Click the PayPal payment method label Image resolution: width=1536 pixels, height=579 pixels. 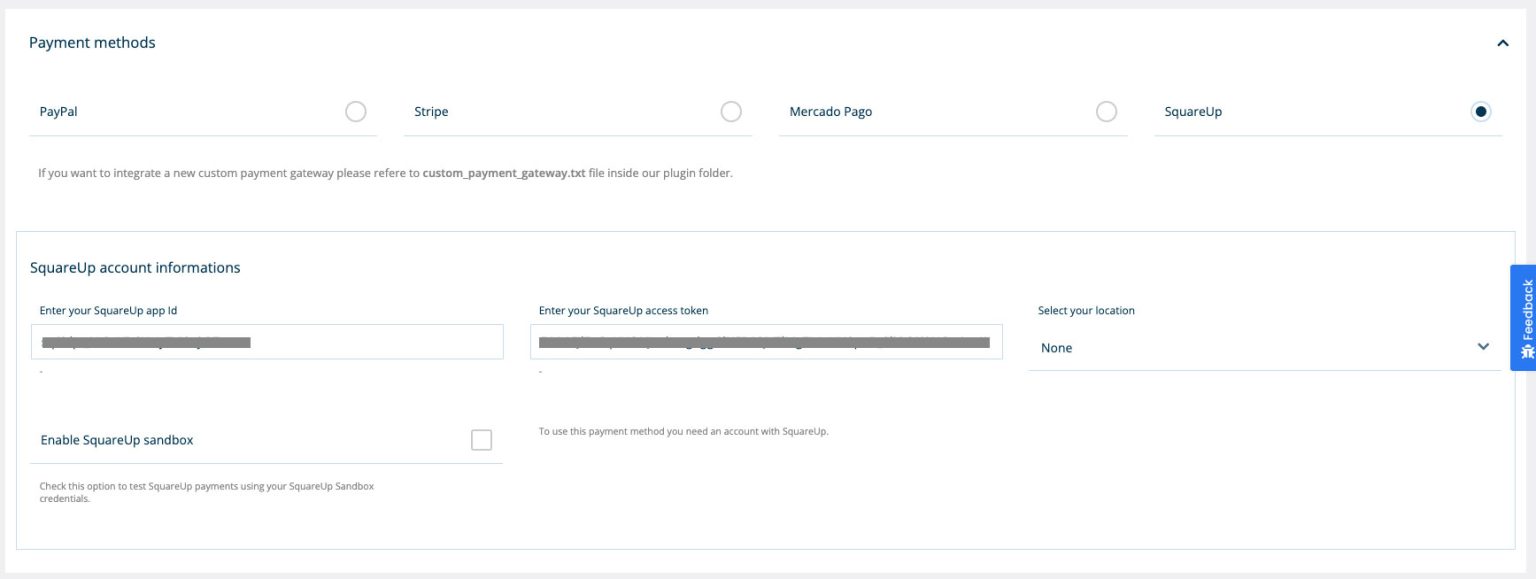click(x=58, y=112)
